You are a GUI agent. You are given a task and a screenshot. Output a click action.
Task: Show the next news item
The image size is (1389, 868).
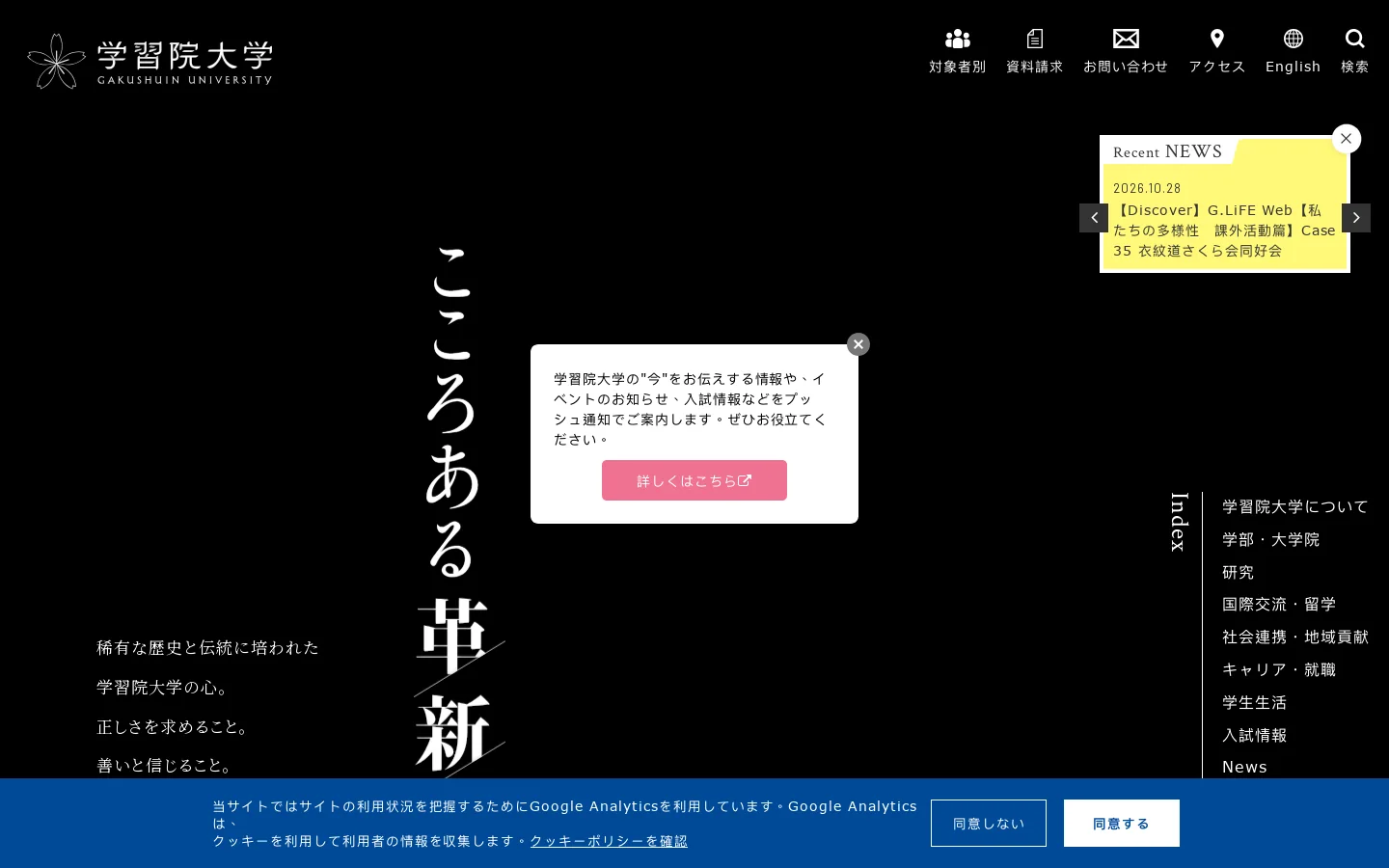(1356, 218)
